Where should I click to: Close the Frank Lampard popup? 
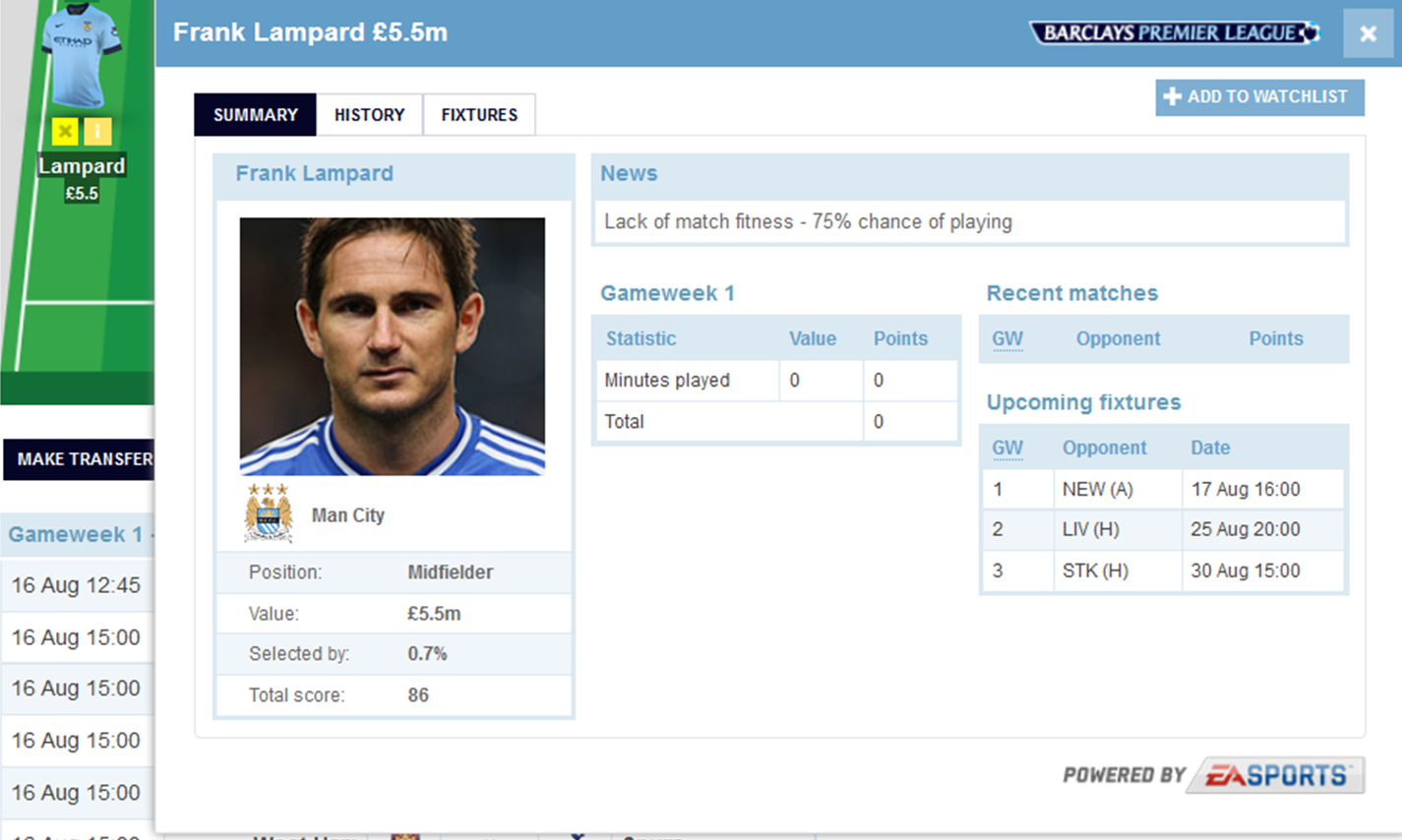tap(1368, 33)
